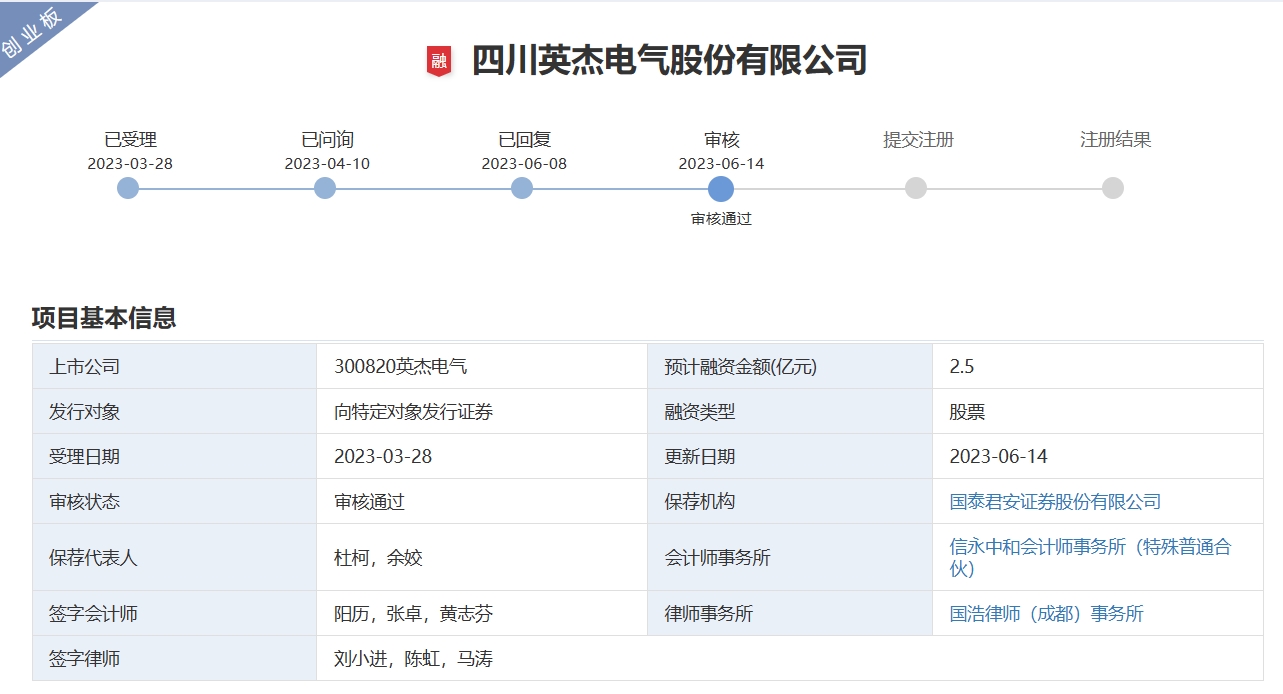Click date 2023-06-14 under 审核 stage
1283x694 pixels.
pyautogui.click(x=721, y=163)
